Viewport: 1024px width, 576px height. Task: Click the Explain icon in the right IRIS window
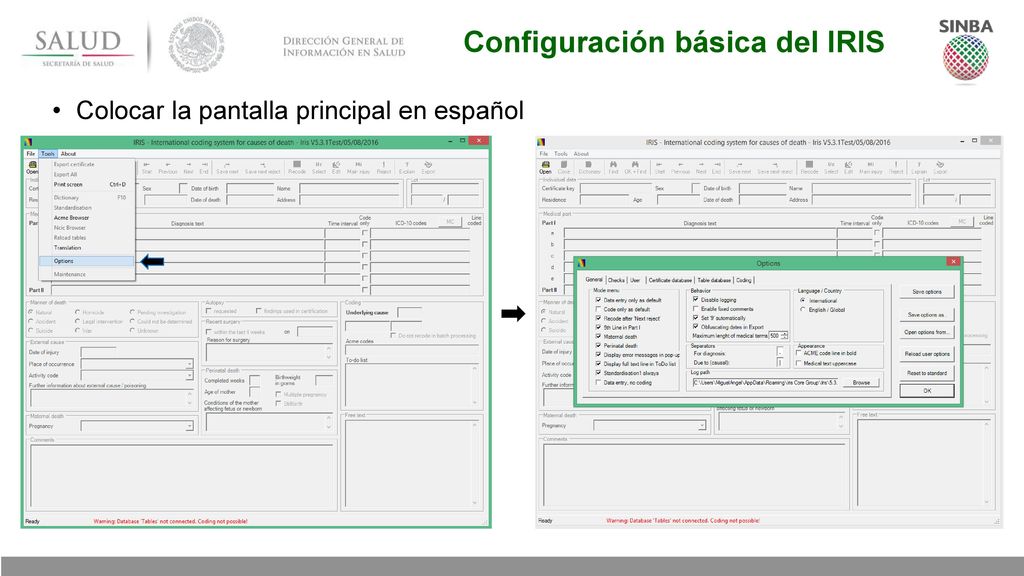point(919,167)
